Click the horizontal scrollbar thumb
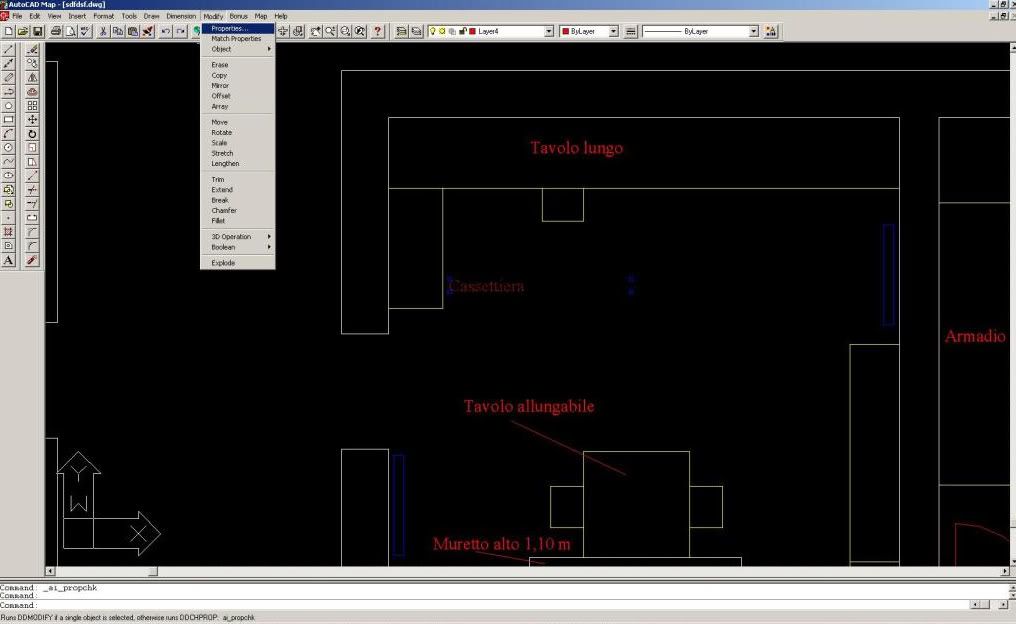The width and height of the screenshot is (1016, 624). tap(153, 572)
